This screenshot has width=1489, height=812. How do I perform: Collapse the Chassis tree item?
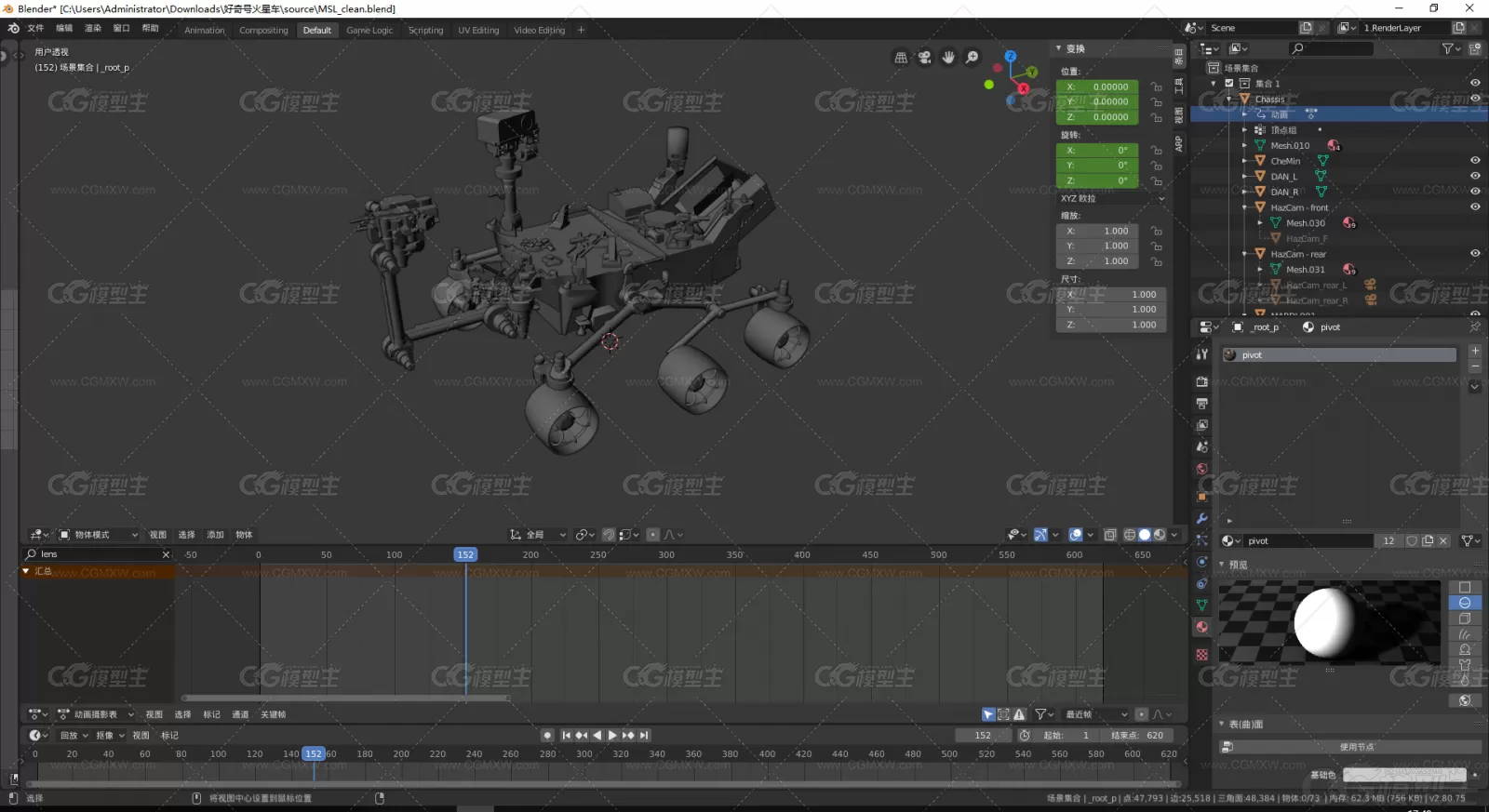(1229, 100)
